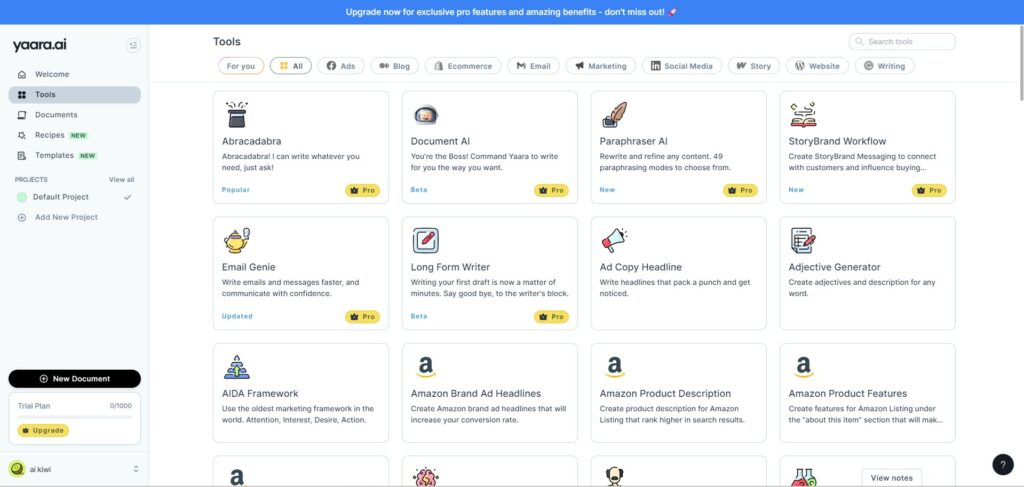The height and width of the screenshot is (487, 1024).
Task: Collapse the sidebar using the toggle icon
Action: [133, 45]
